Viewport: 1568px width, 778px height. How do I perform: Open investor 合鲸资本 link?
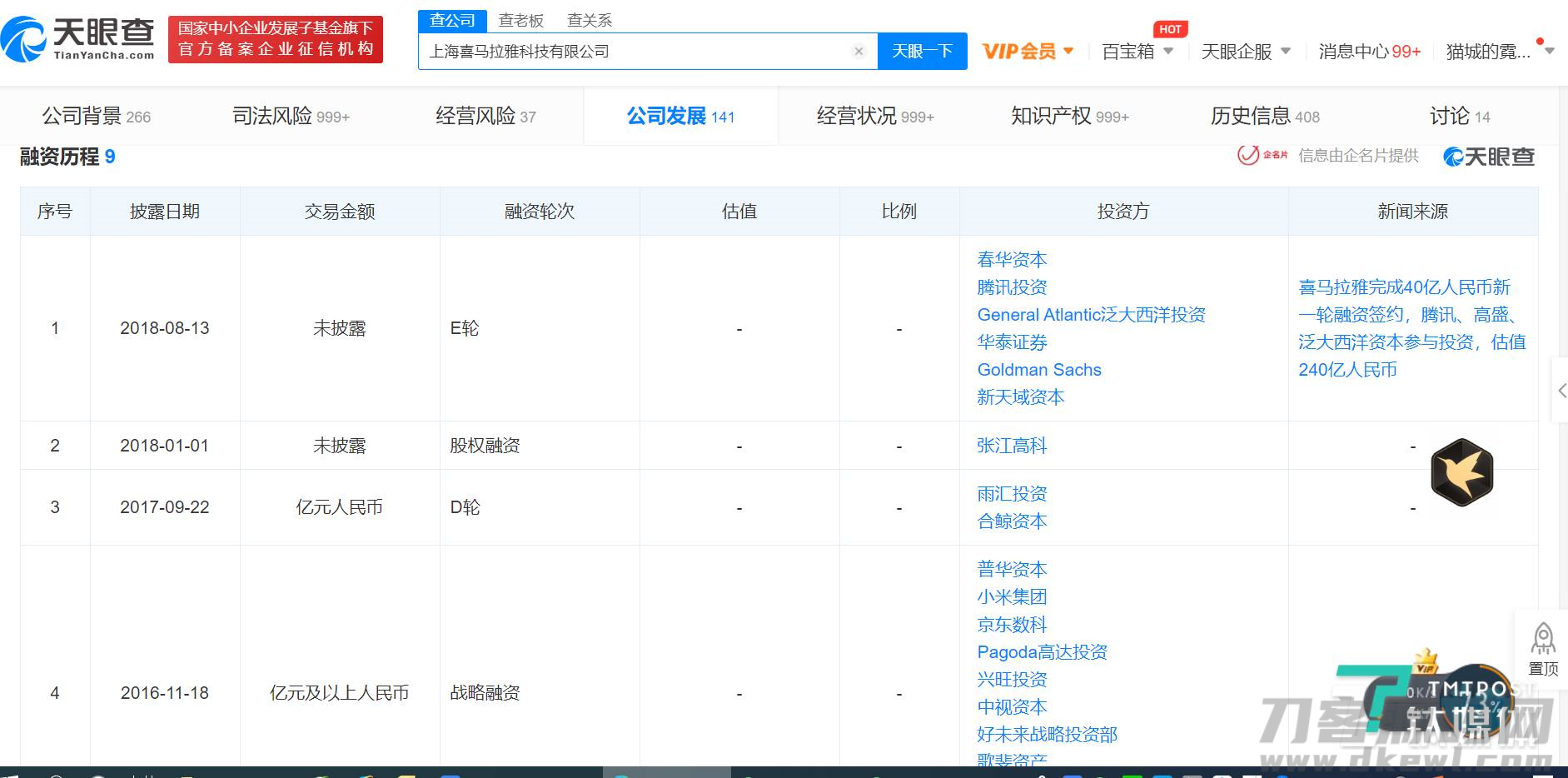coord(1012,521)
